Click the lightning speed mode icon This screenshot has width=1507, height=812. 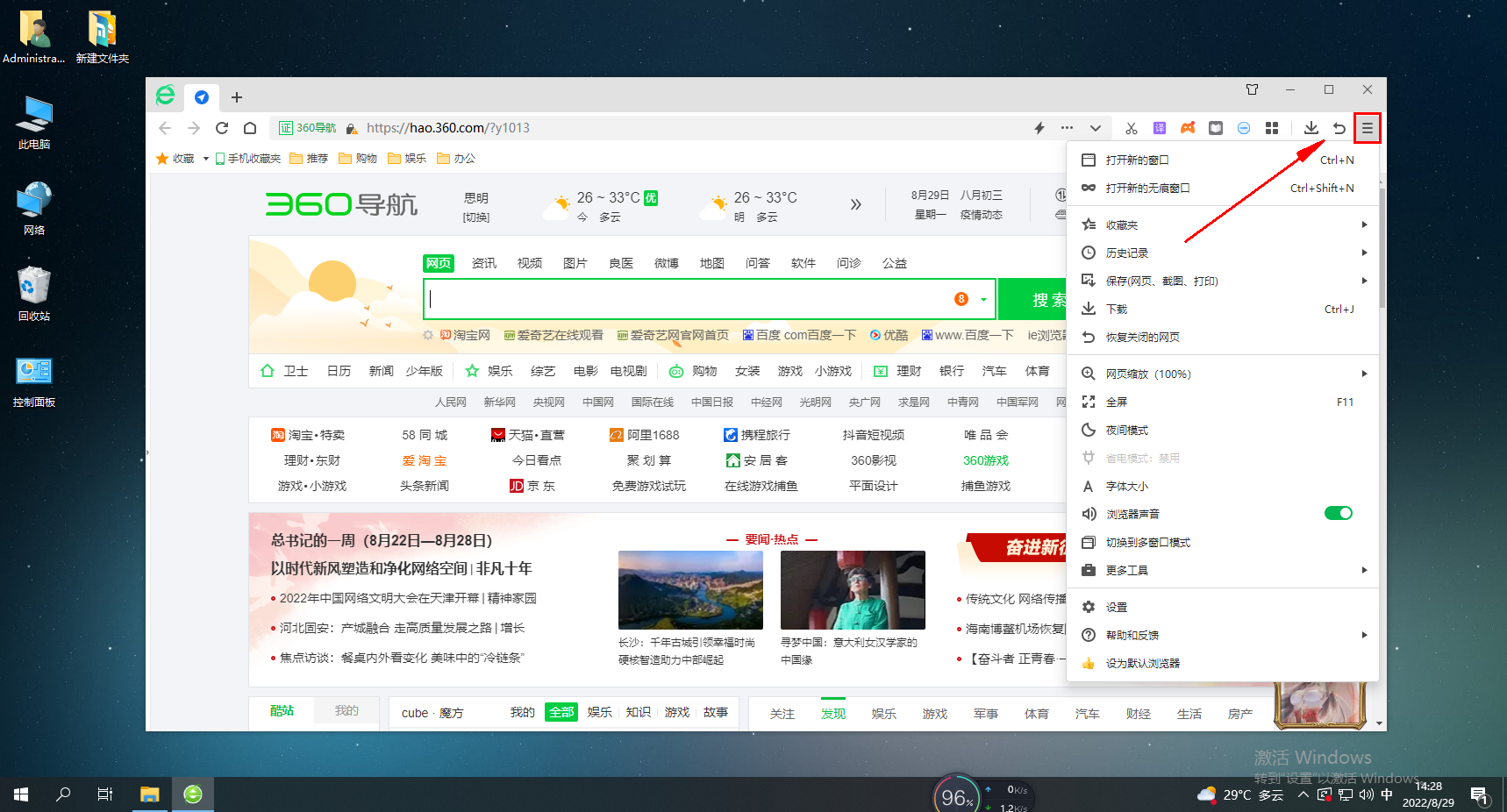pos(1039,128)
